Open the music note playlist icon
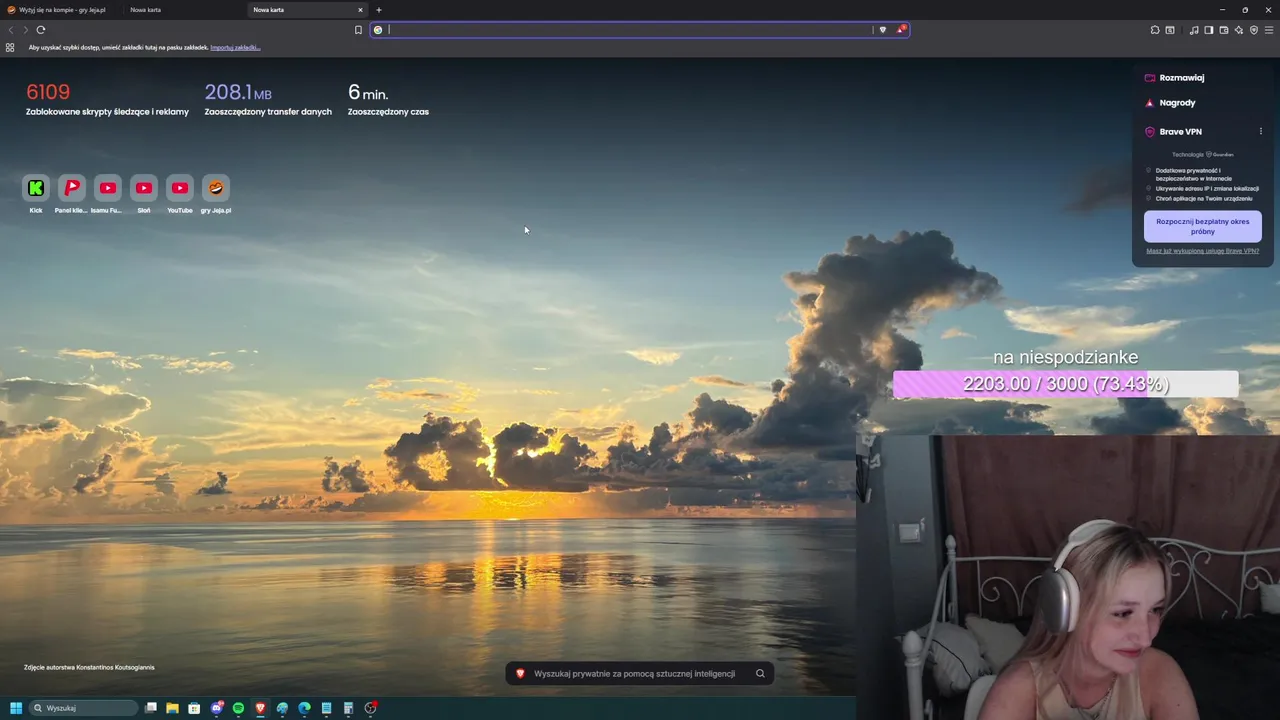The image size is (1280, 720). pyautogui.click(x=1194, y=30)
